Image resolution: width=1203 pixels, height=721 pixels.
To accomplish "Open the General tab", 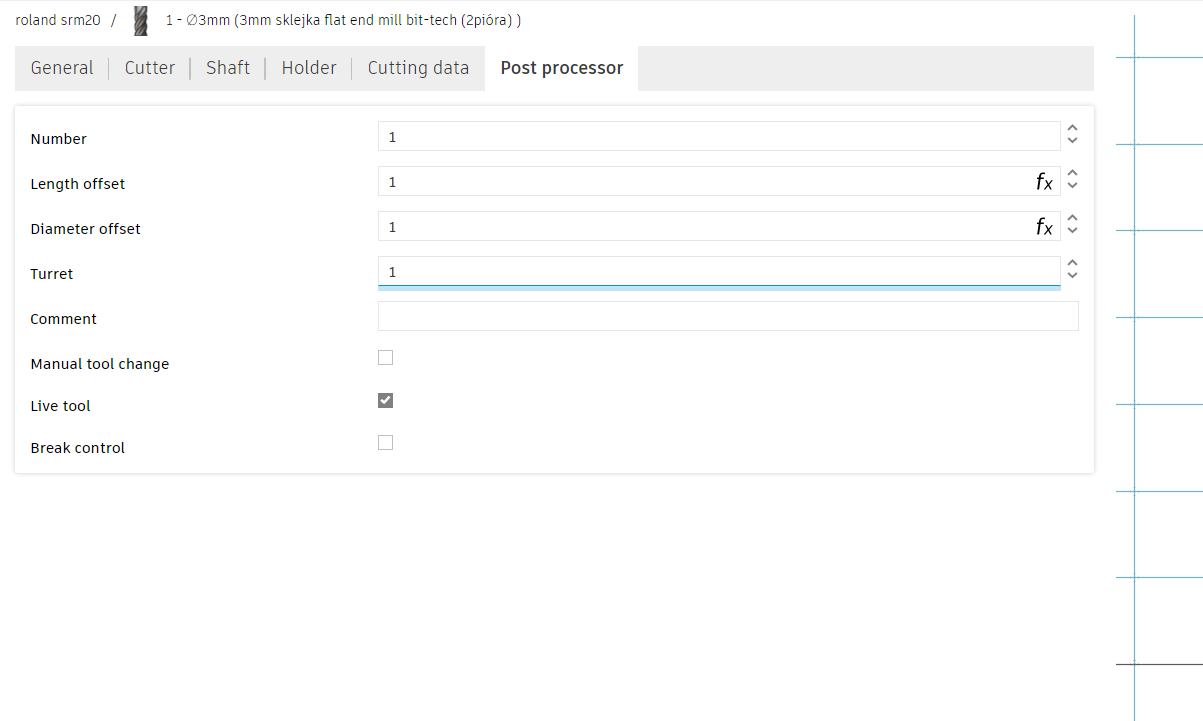I will click(62, 68).
